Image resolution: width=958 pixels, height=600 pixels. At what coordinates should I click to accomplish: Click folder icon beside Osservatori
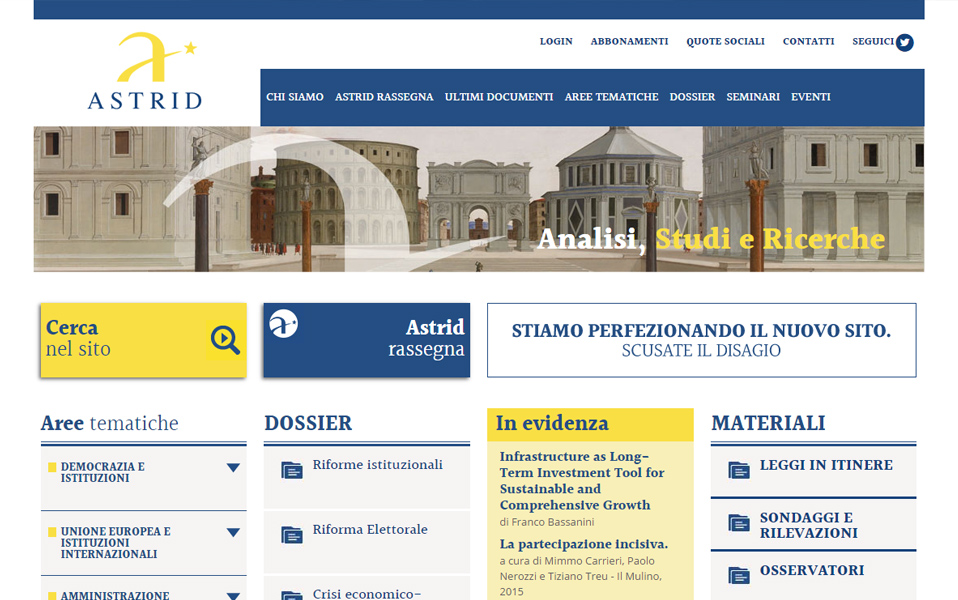(739, 575)
